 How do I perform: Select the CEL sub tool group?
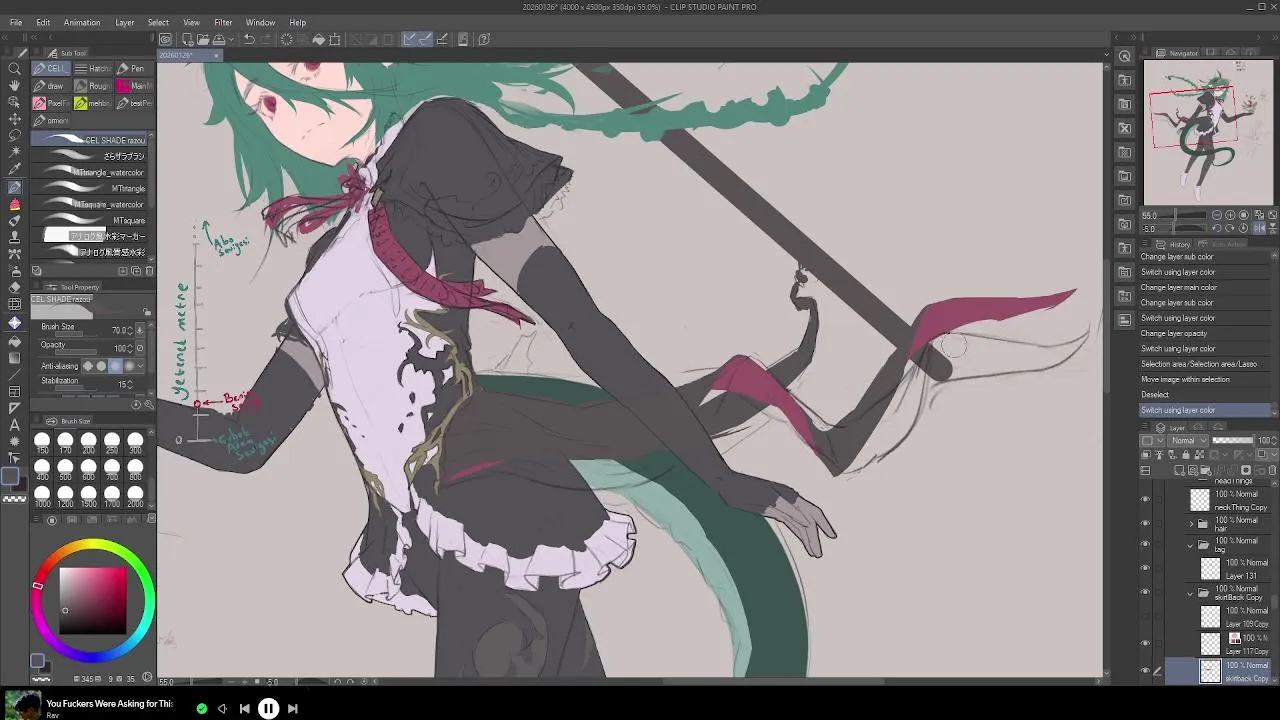[51, 68]
